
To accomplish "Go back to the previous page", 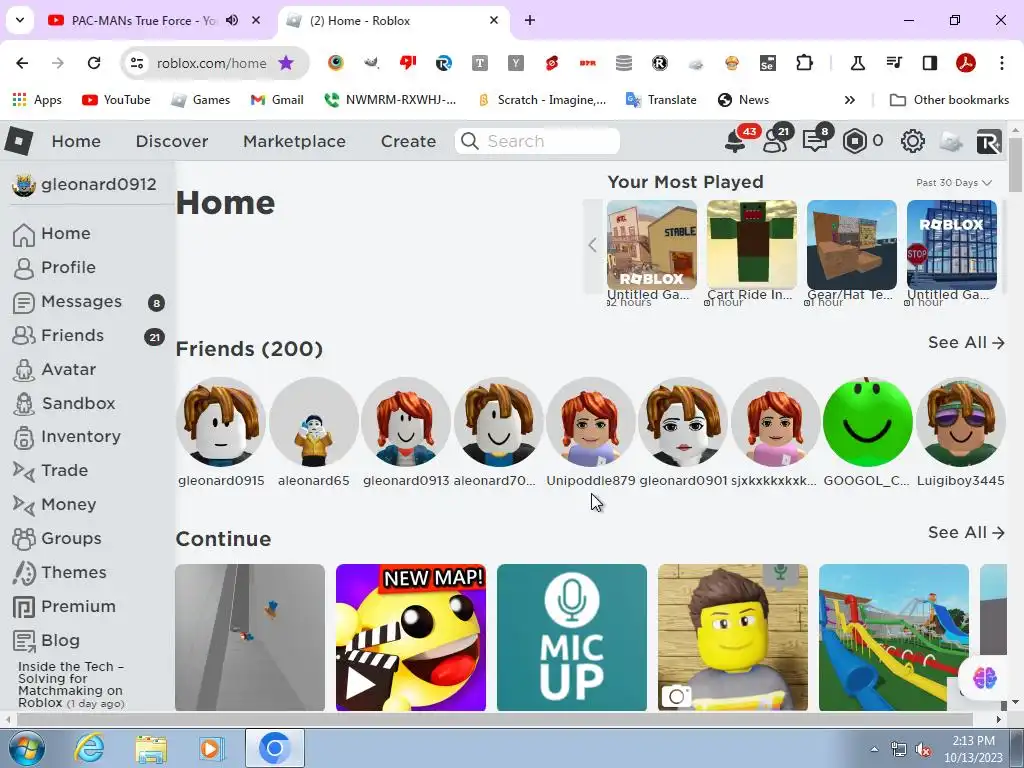I will click(22, 63).
